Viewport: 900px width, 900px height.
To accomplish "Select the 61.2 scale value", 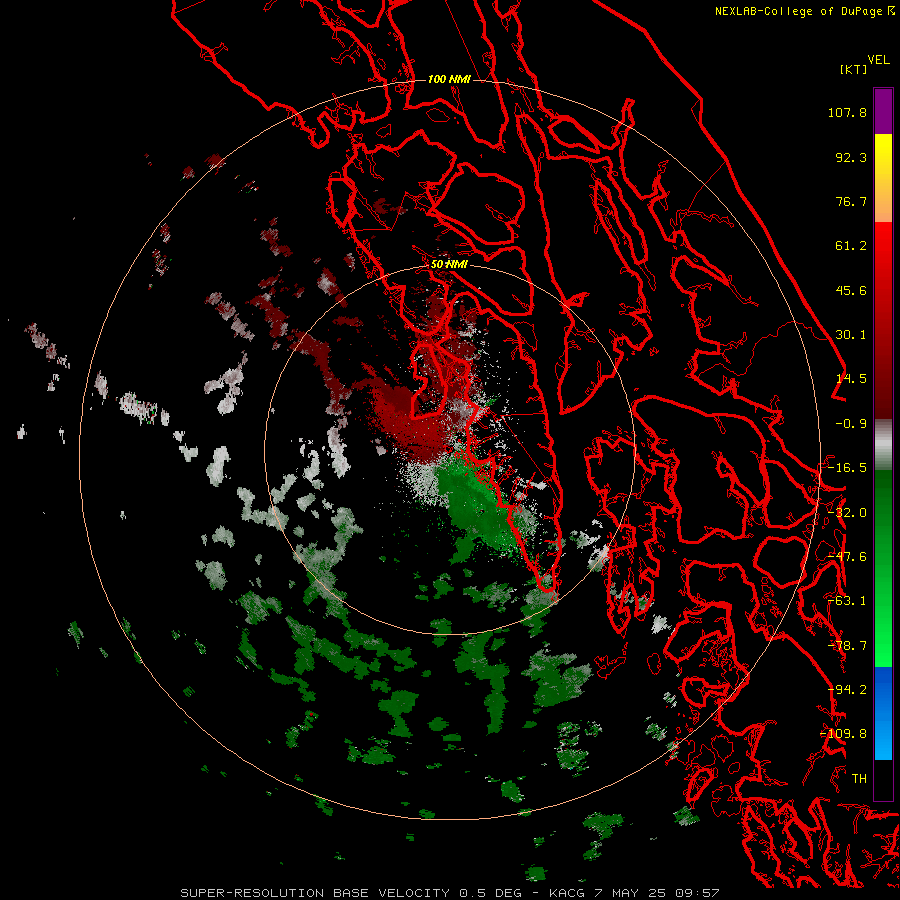I will [851, 246].
